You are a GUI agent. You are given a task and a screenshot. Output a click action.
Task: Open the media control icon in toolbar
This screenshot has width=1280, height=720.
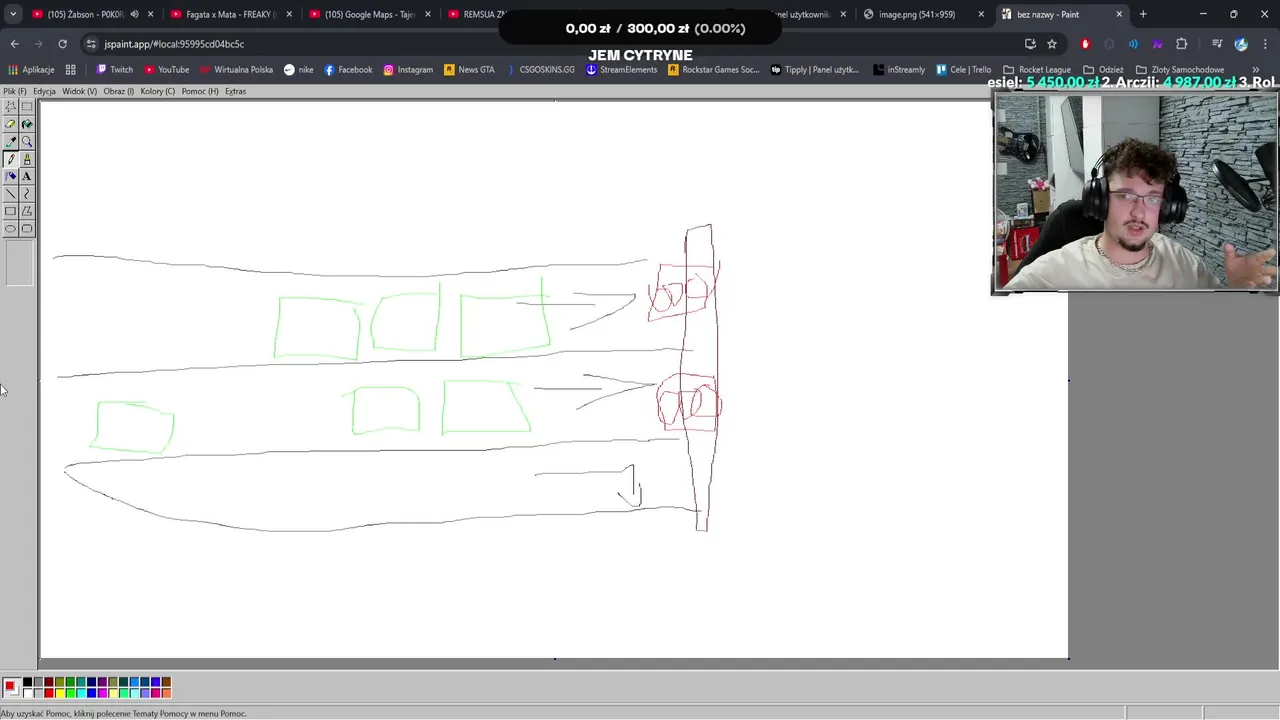point(1217,44)
